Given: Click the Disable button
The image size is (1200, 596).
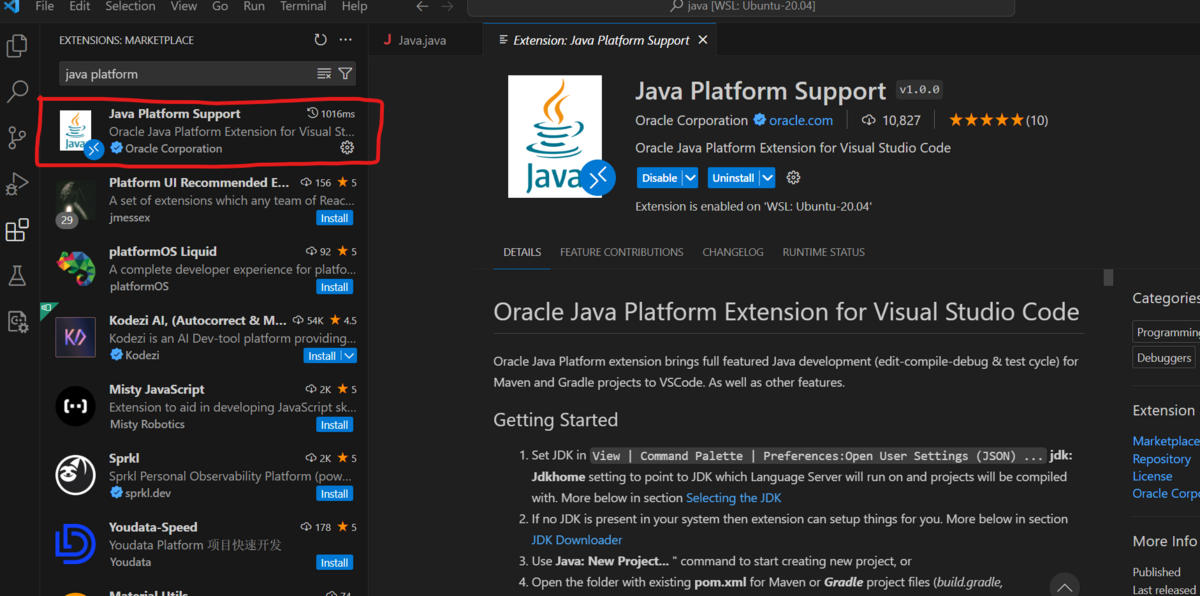Looking at the screenshot, I should [x=659, y=178].
